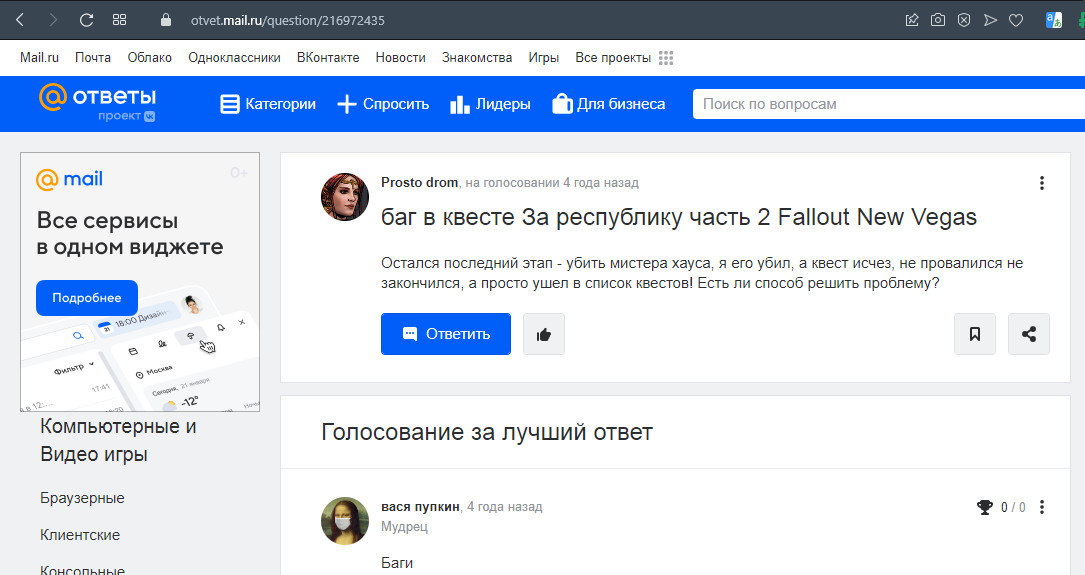Viewport: 1085px width, 575px height.
Task: Open Одноклассники link
Action: [x=235, y=57]
